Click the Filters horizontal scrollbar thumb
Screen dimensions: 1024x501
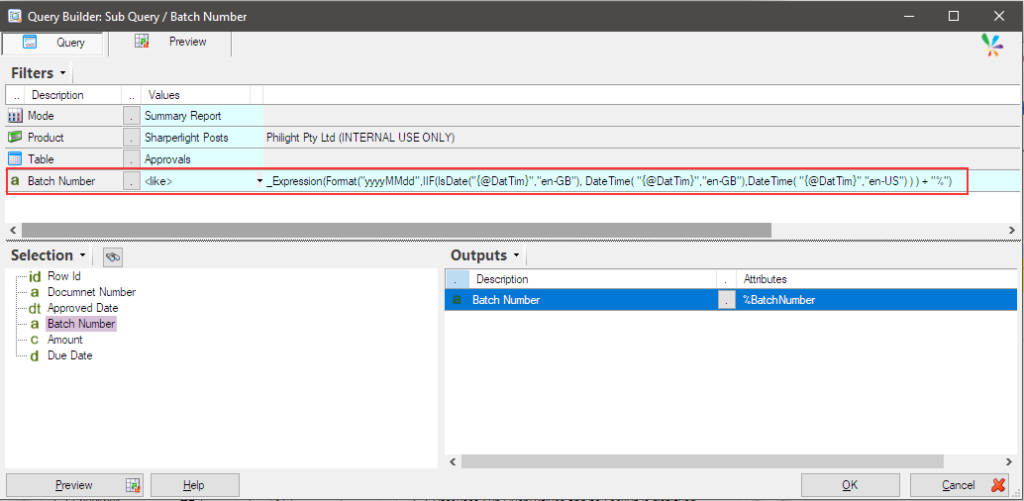point(396,230)
